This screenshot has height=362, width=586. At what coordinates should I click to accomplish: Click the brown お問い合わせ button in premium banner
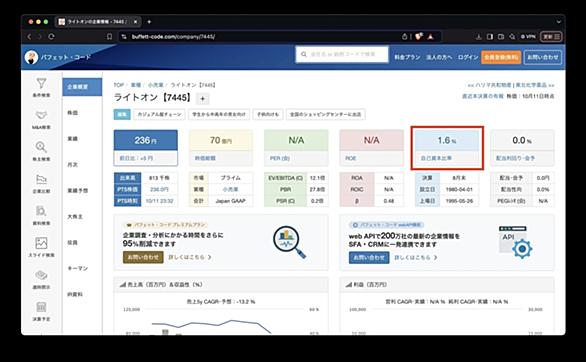[143, 257]
